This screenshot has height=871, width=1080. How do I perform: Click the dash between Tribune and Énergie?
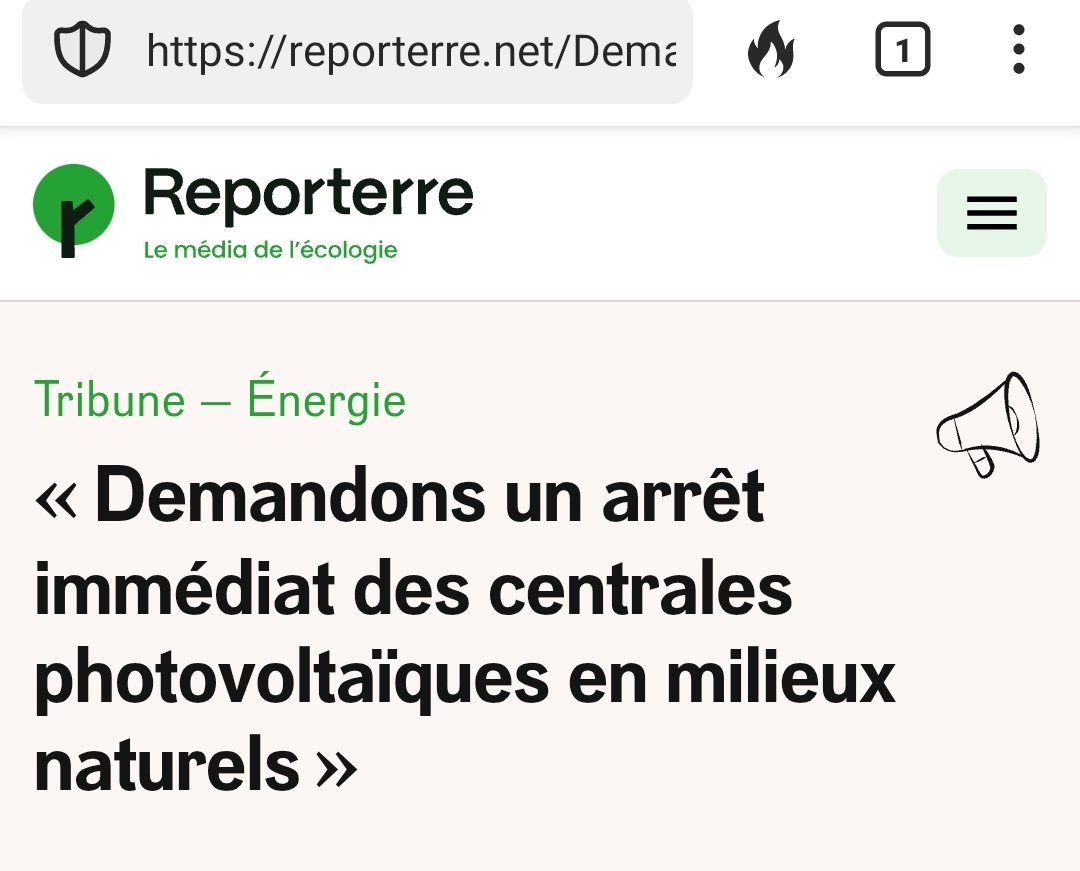pyautogui.click(x=216, y=402)
